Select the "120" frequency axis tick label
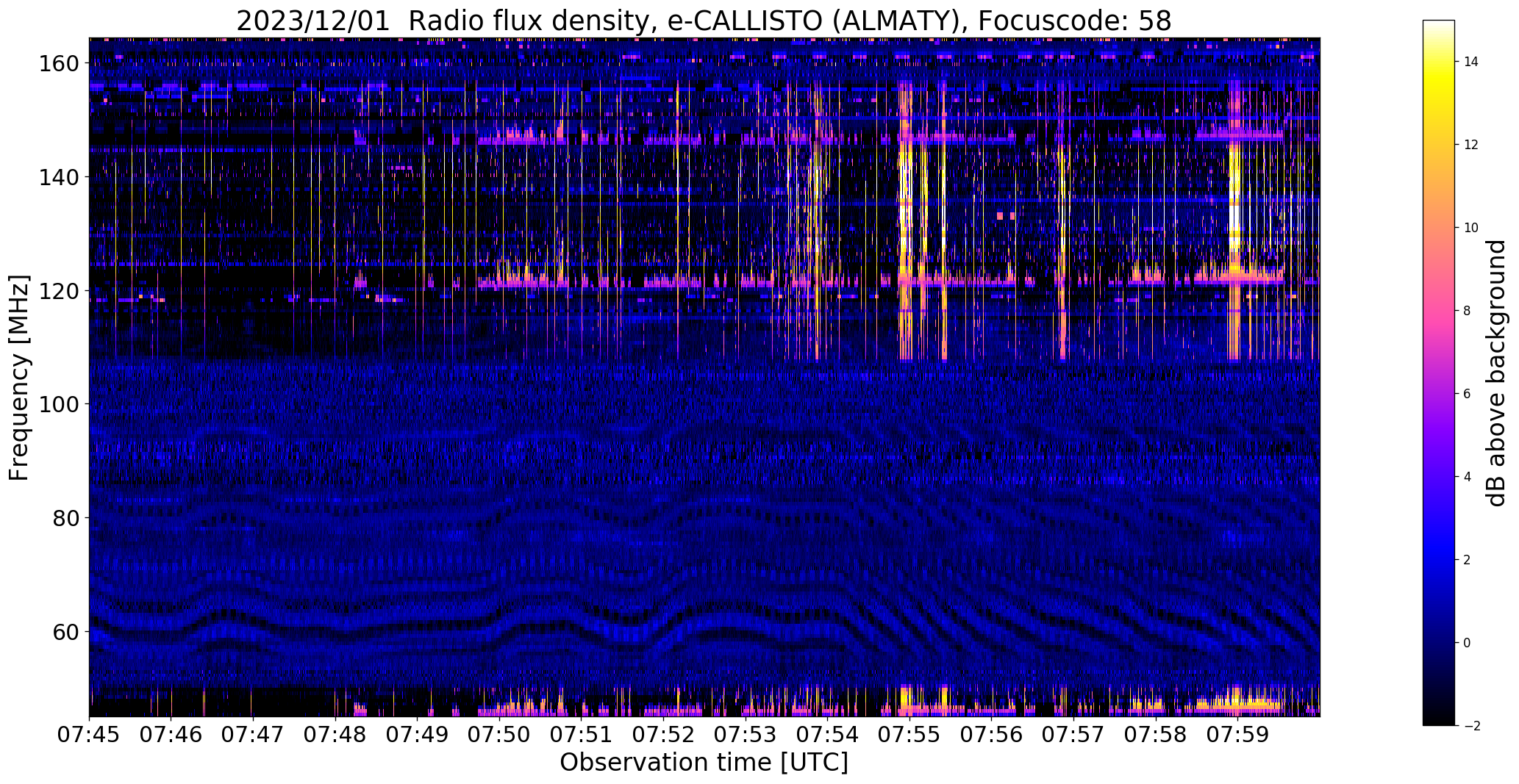This screenshot has height=784, width=1519. [x=59, y=291]
